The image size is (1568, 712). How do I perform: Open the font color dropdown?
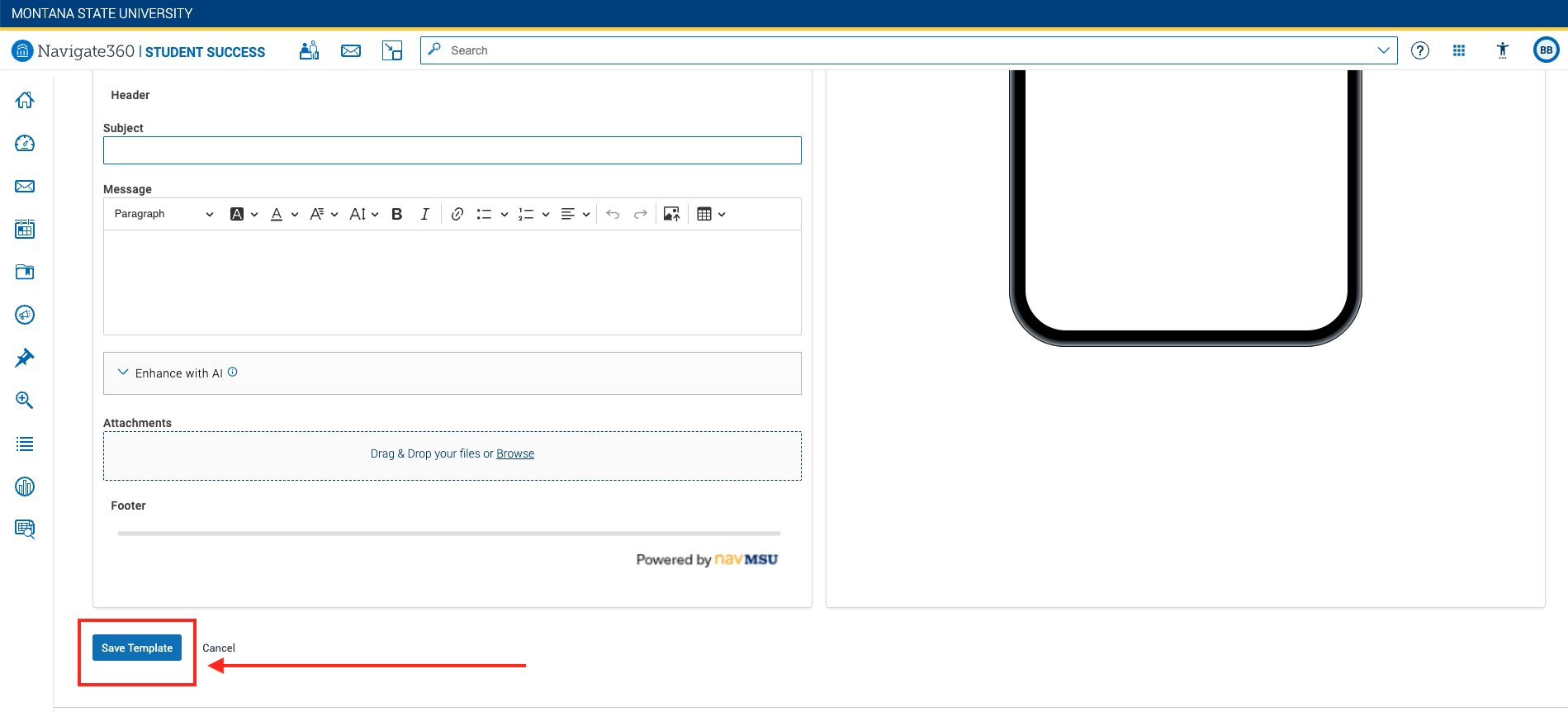coord(284,214)
